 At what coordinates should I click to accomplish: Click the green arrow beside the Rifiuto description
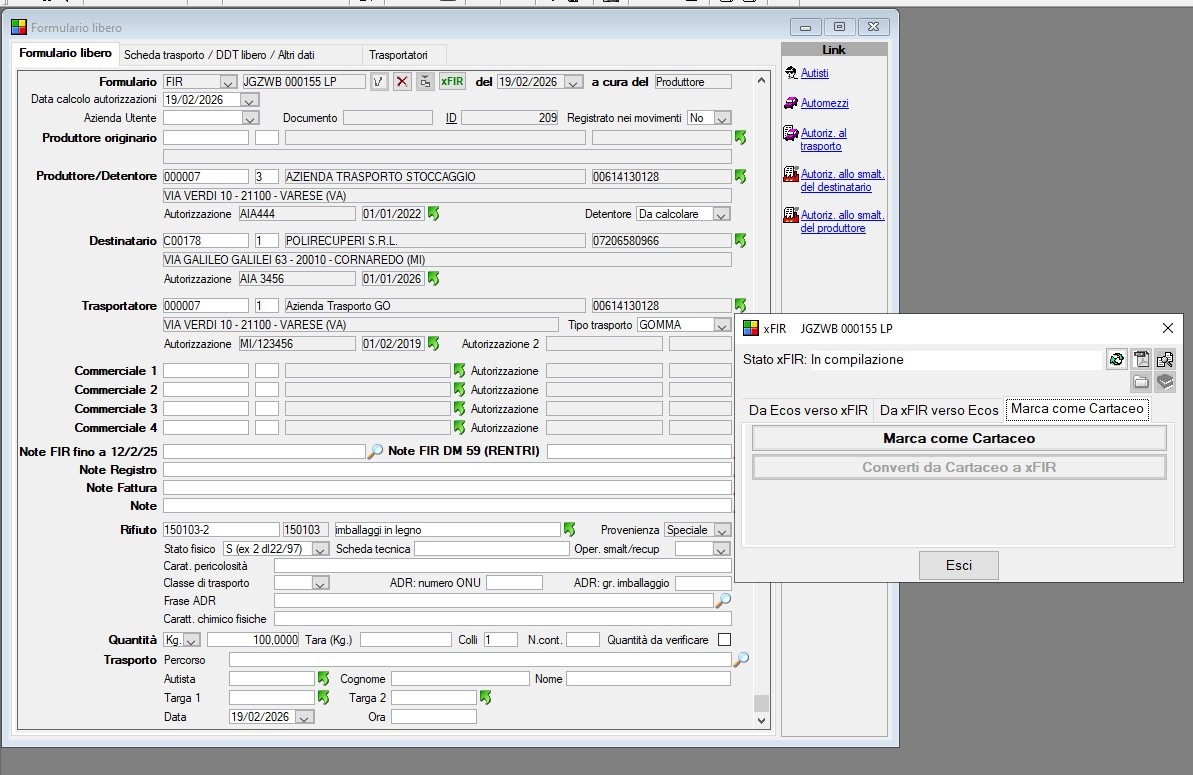[x=569, y=530]
